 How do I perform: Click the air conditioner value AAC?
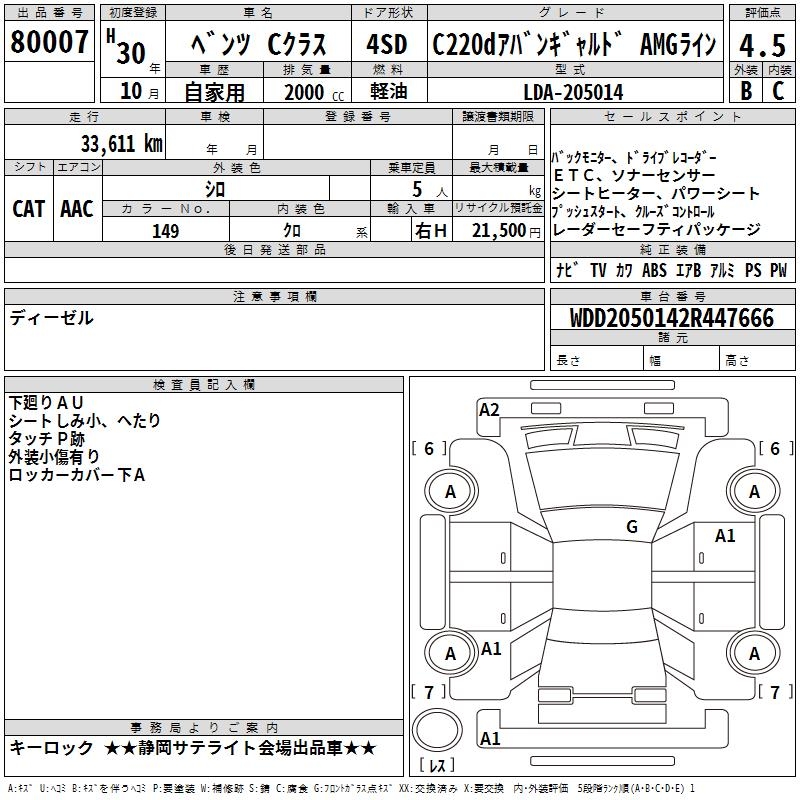[77, 209]
